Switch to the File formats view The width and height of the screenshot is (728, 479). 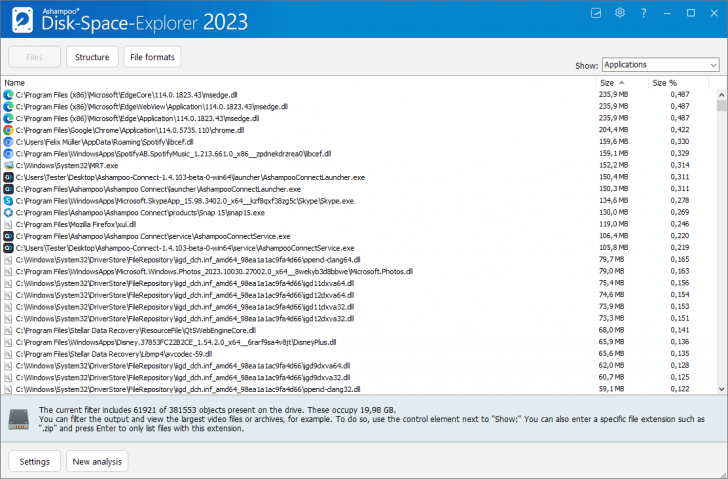[x=152, y=57]
